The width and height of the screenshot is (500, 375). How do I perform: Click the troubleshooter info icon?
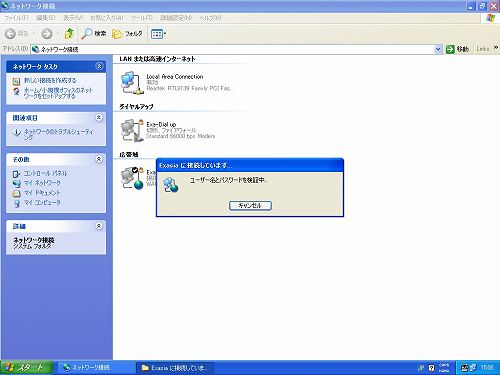point(16,133)
